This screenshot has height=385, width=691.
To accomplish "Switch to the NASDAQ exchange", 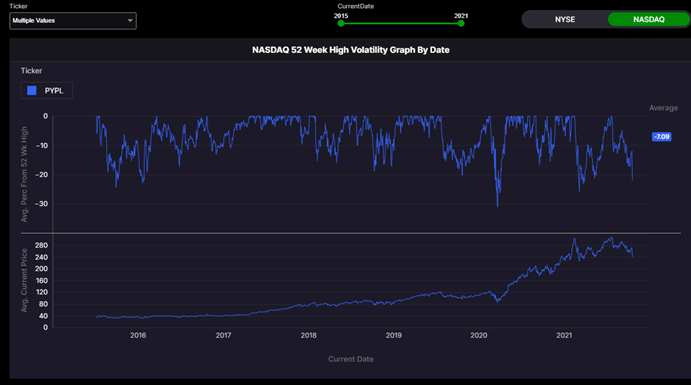I will pyautogui.click(x=649, y=19).
